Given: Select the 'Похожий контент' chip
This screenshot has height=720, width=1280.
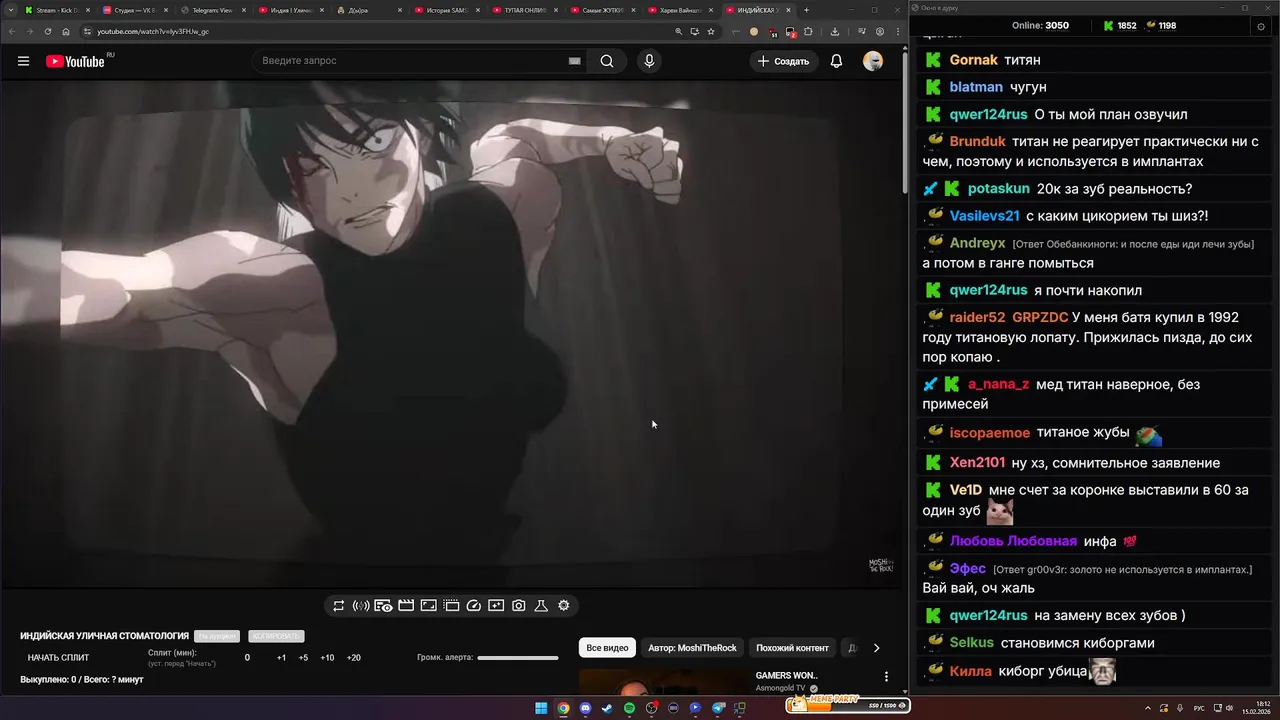Looking at the screenshot, I should (x=792, y=648).
